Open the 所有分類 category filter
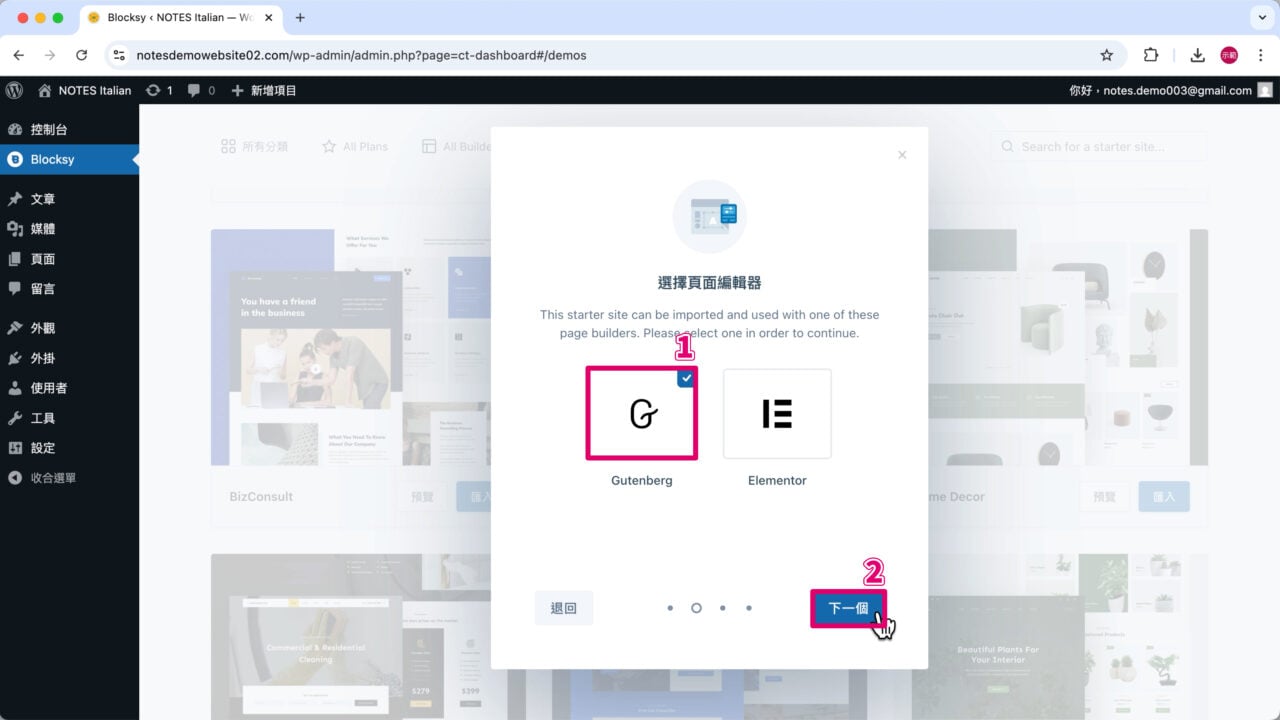 (x=255, y=146)
